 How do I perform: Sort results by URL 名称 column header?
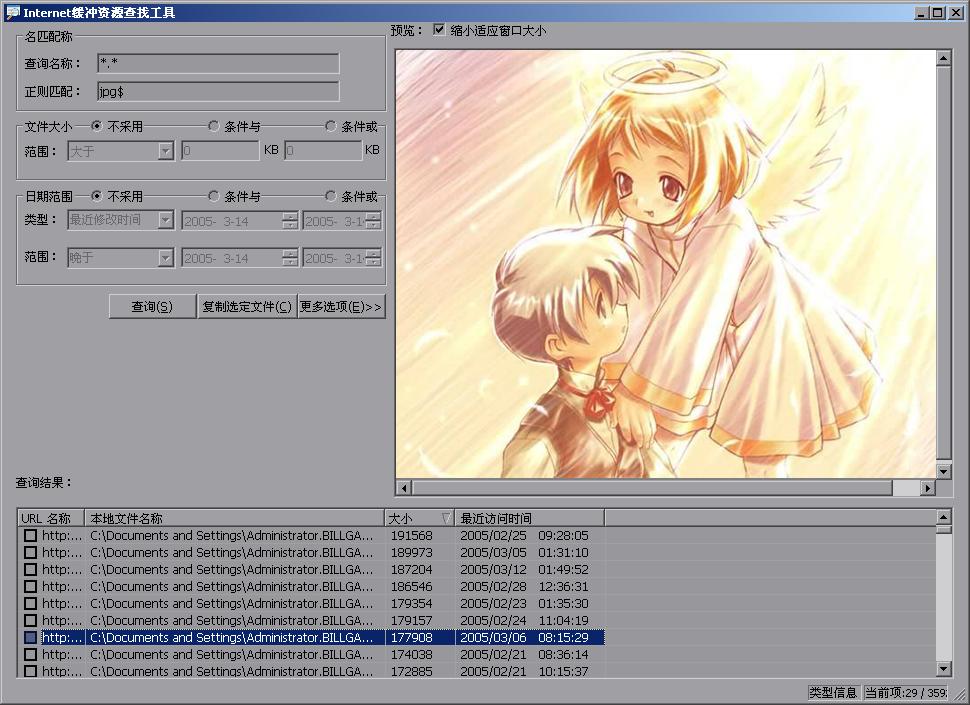click(51, 518)
